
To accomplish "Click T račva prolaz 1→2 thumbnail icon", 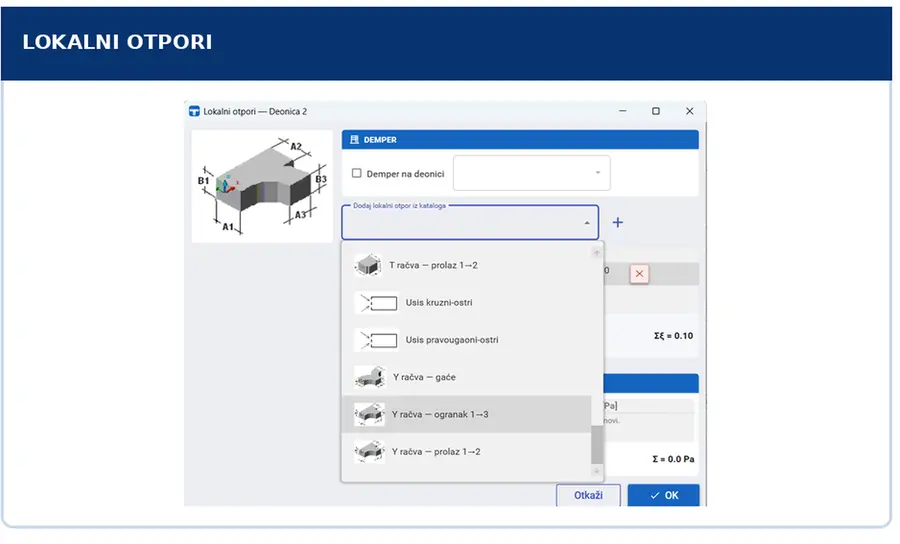I will coord(368,265).
